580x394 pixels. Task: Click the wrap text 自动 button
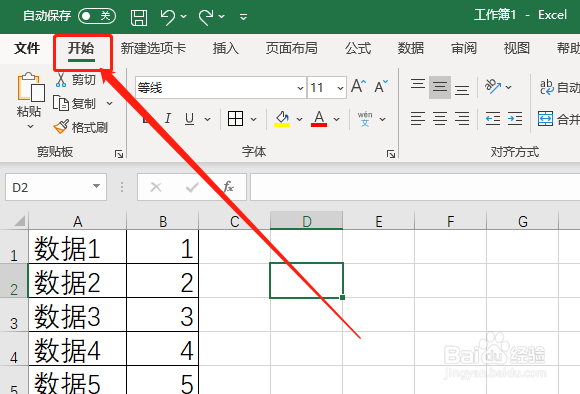(x=559, y=88)
